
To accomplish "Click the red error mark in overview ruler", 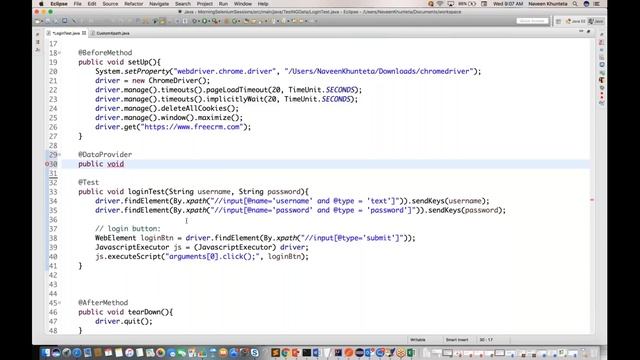I will [592, 200].
